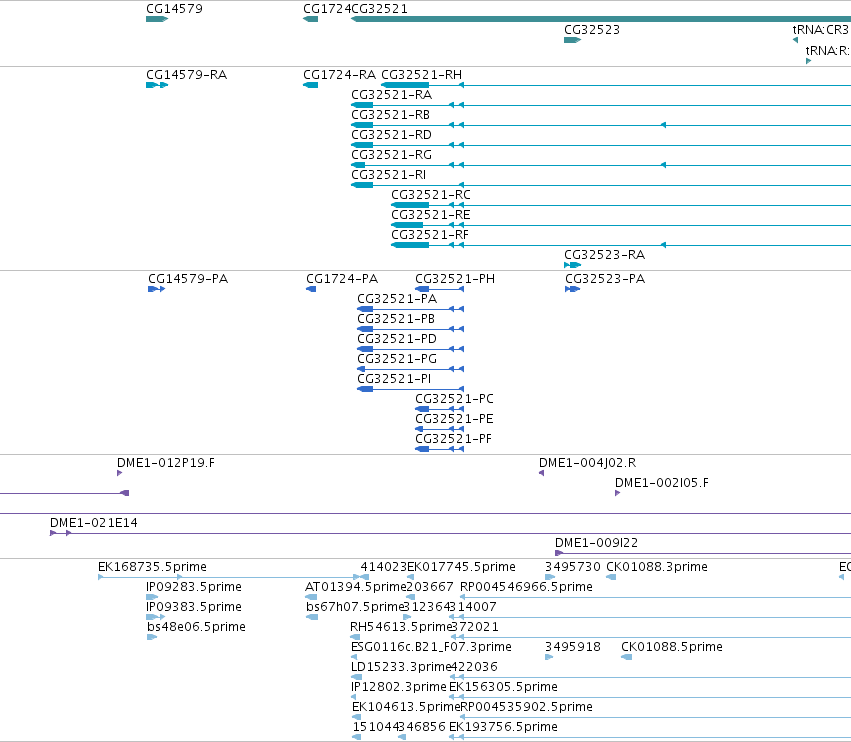Click the CG32521-PH protein label
Screen dimensions: 851x742
pos(455,279)
